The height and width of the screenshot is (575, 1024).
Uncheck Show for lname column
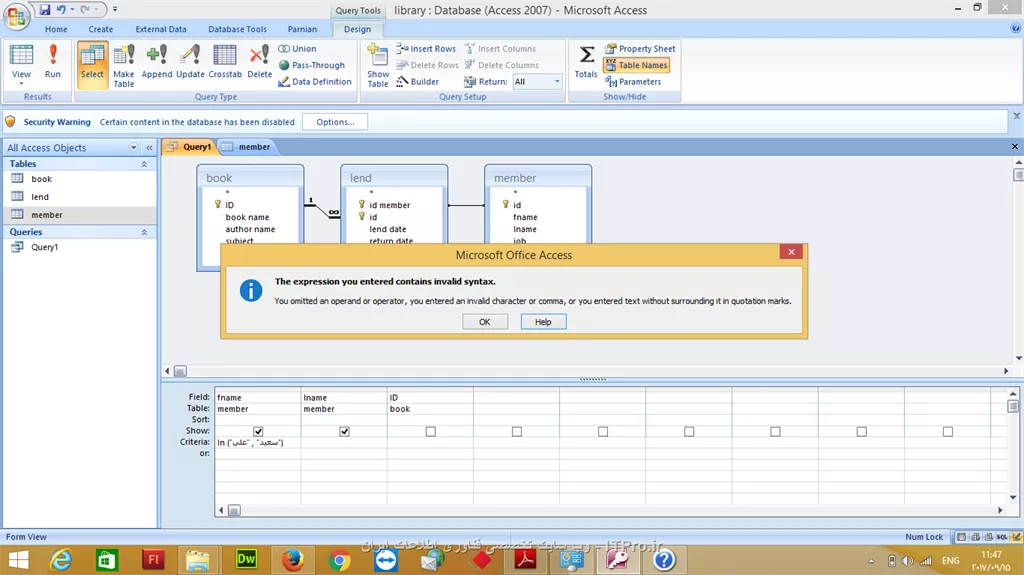344,431
